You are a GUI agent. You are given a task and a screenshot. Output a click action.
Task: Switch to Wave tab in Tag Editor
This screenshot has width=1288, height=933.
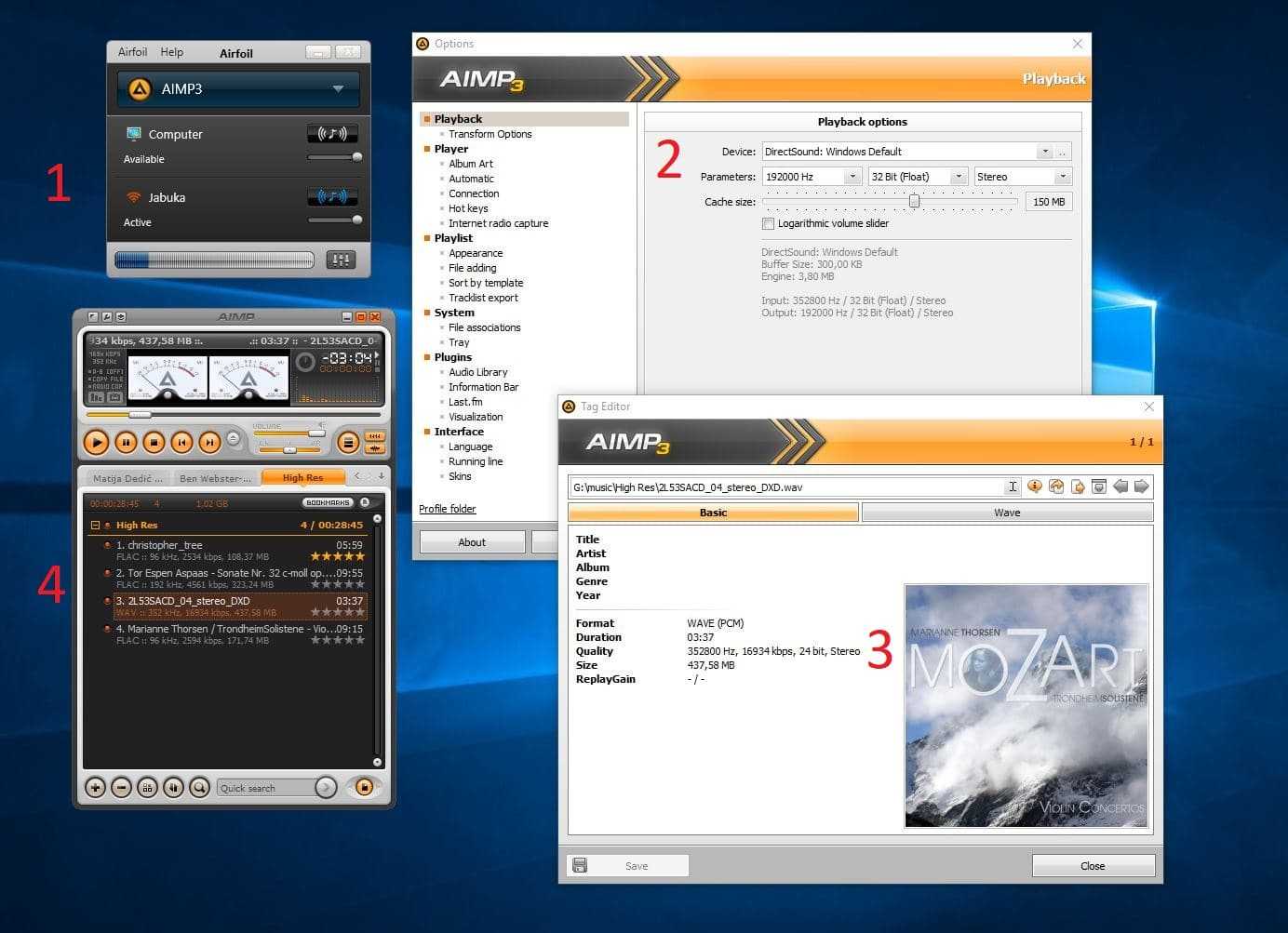tap(1007, 513)
